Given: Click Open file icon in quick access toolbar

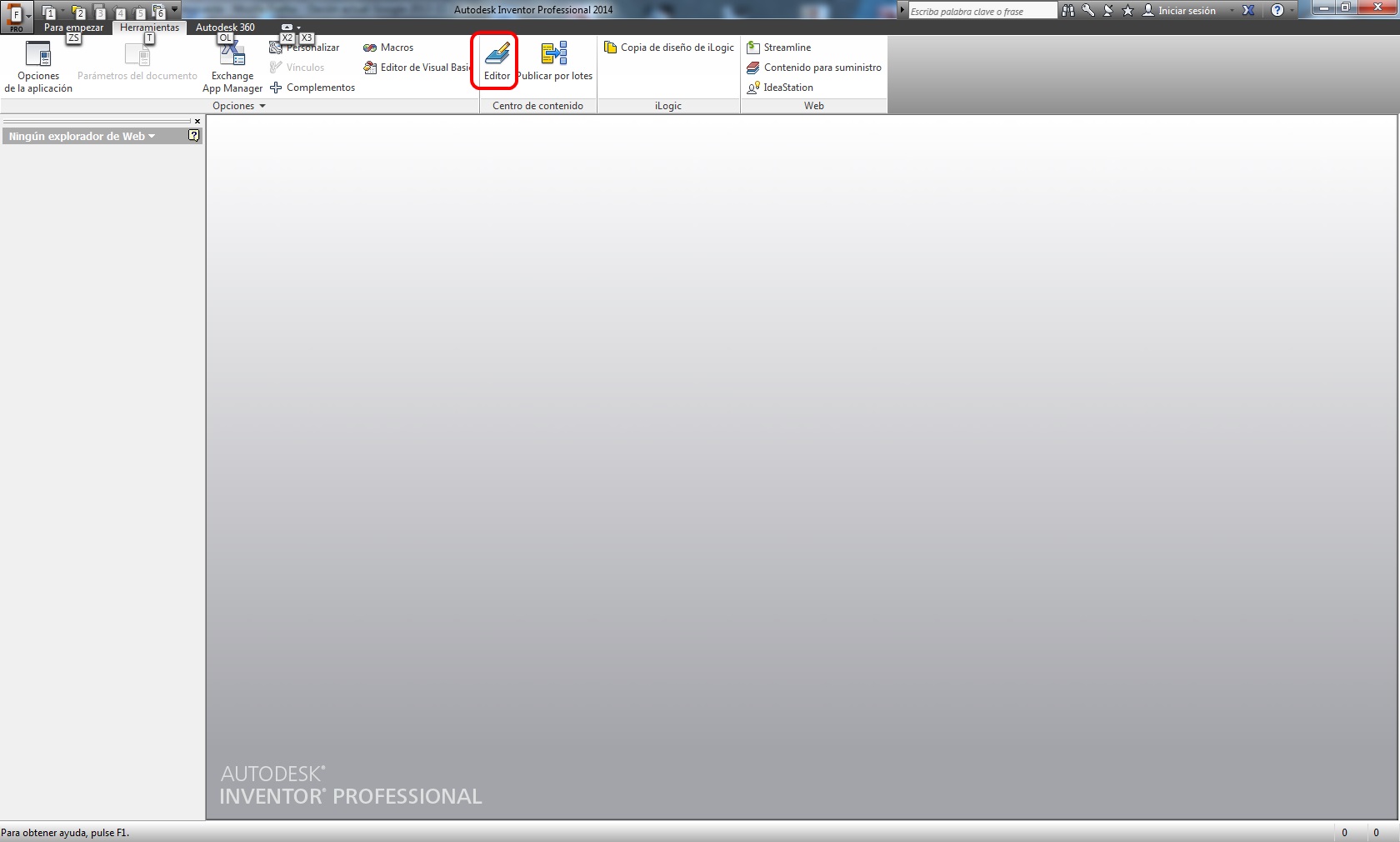Looking at the screenshot, I should (77, 12).
